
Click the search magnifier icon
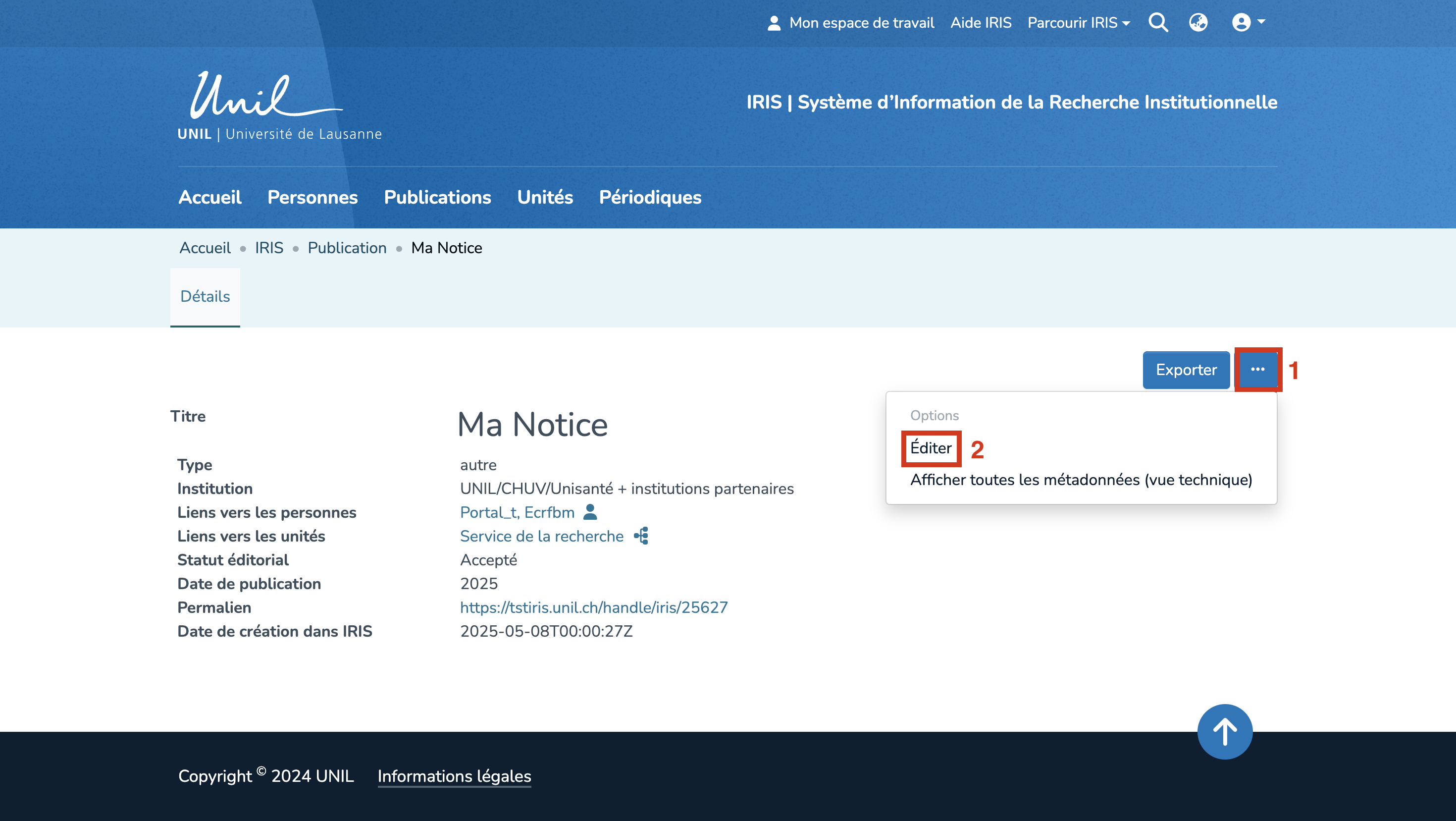pyautogui.click(x=1157, y=23)
